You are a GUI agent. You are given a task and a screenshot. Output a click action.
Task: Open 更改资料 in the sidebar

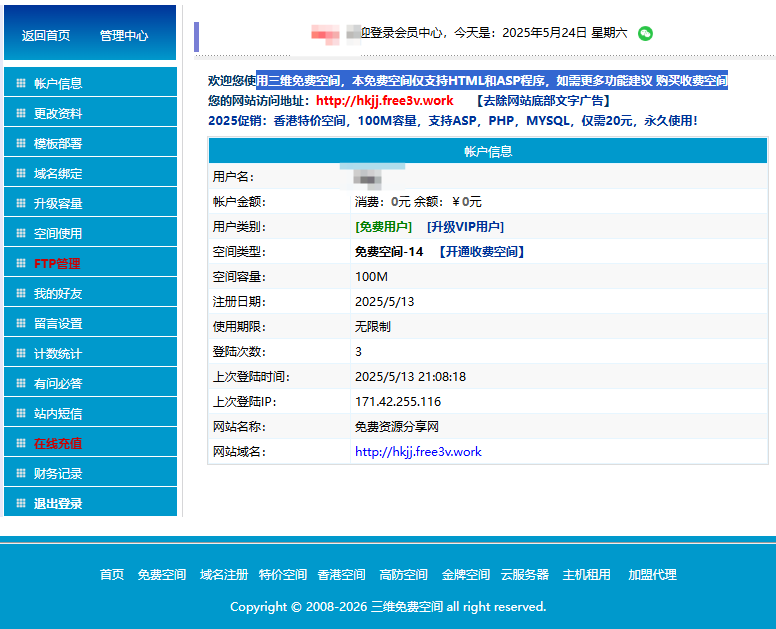pyautogui.click(x=58, y=114)
